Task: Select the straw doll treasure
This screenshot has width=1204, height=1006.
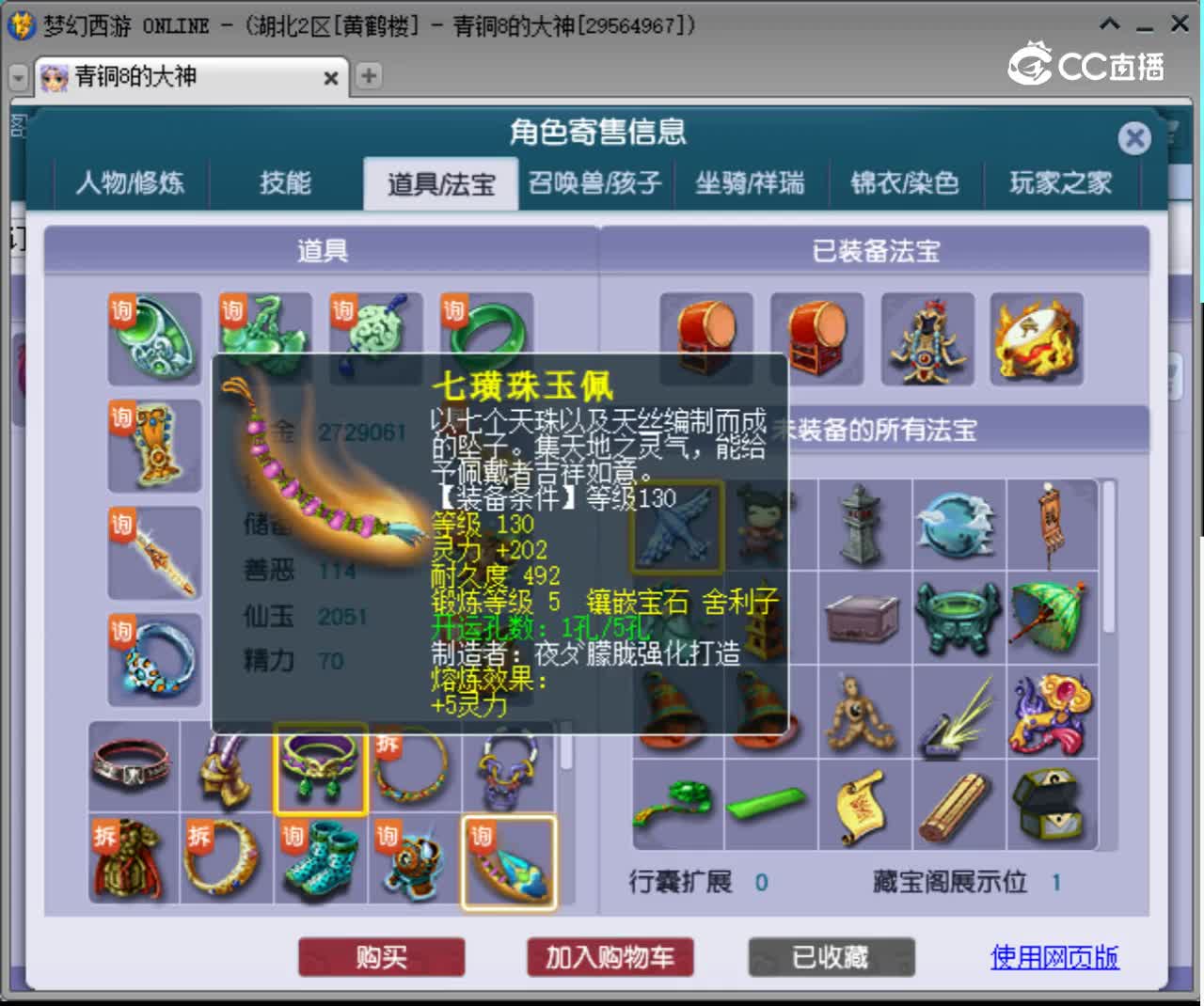Action: [x=864, y=712]
